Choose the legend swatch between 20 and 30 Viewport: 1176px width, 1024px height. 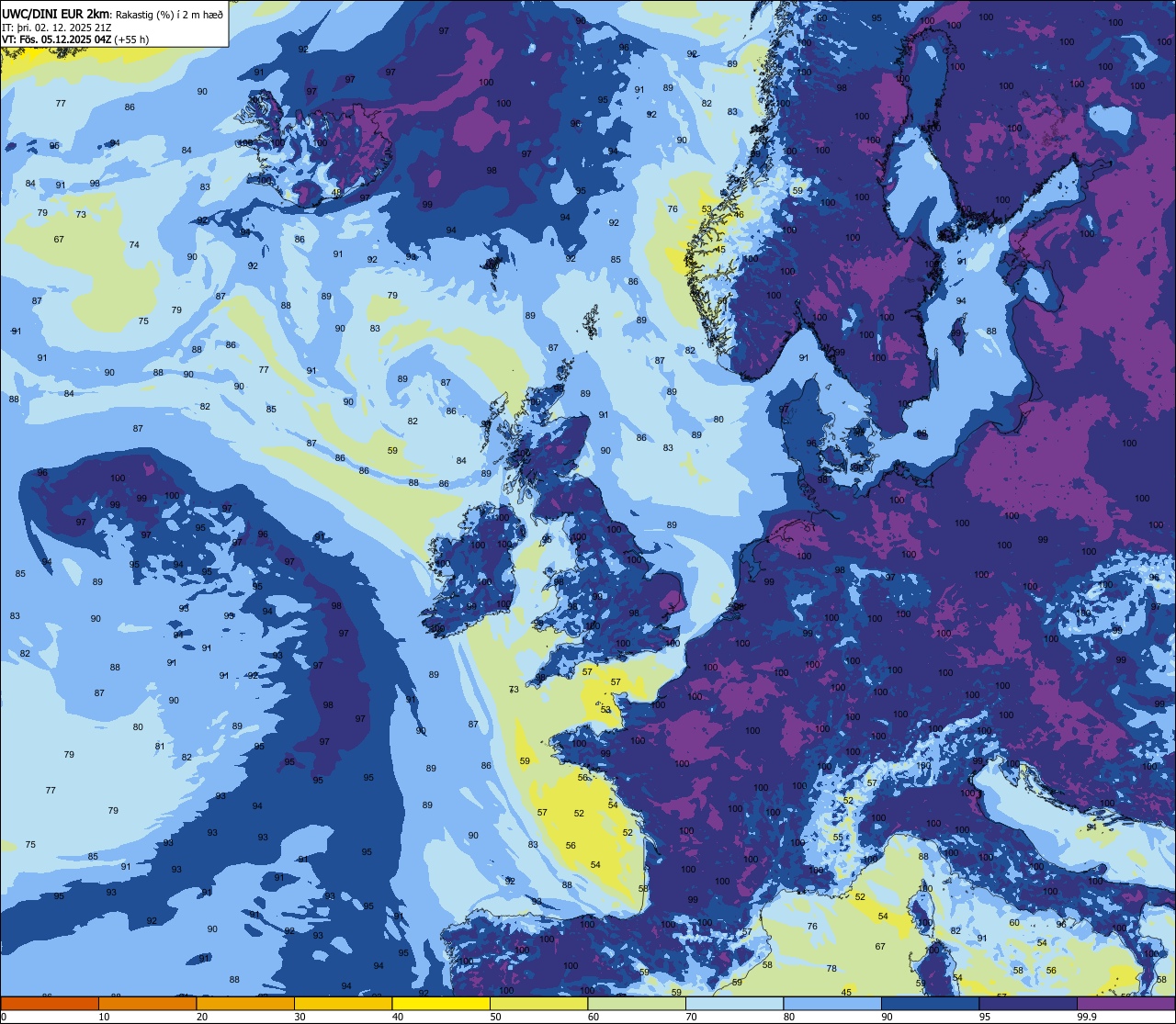(x=245, y=1003)
